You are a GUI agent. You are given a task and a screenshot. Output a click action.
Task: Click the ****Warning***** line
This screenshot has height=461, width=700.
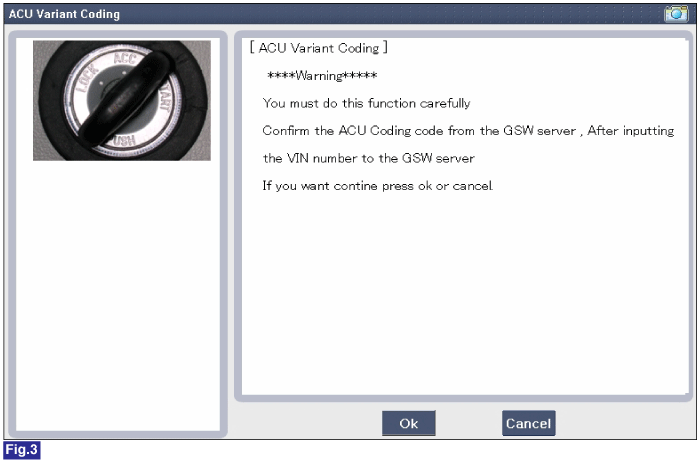point(321,76)
